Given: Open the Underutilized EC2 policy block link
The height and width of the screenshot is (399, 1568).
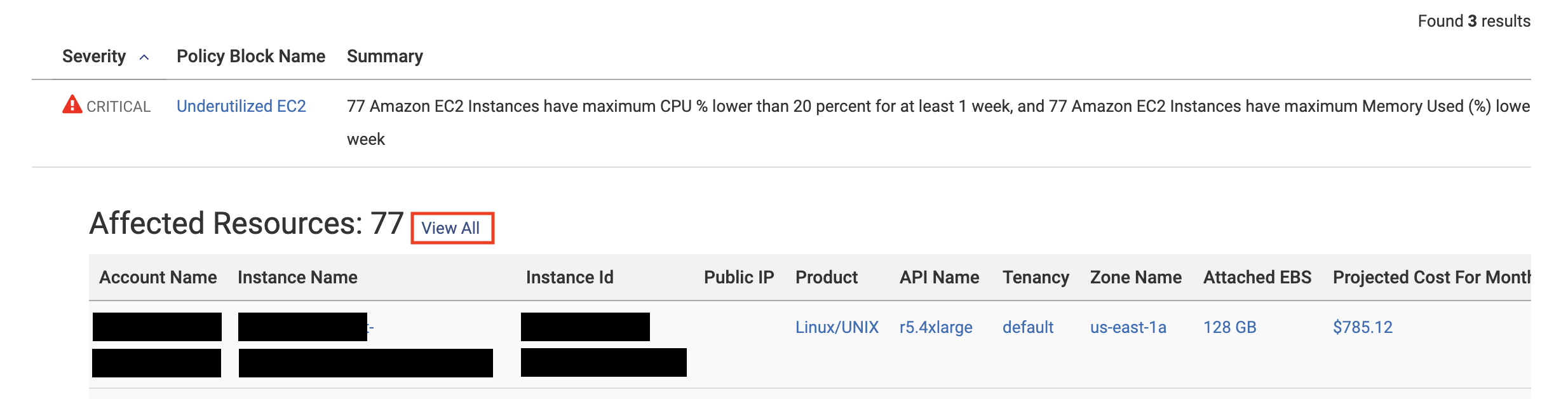Looking at the screenshot, I should (241, 106).
